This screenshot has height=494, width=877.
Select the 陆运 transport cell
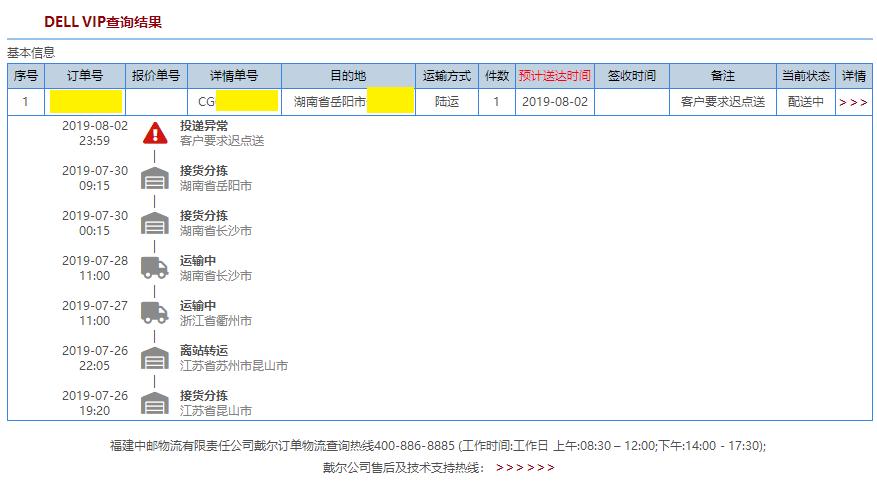tap(447, 102)
